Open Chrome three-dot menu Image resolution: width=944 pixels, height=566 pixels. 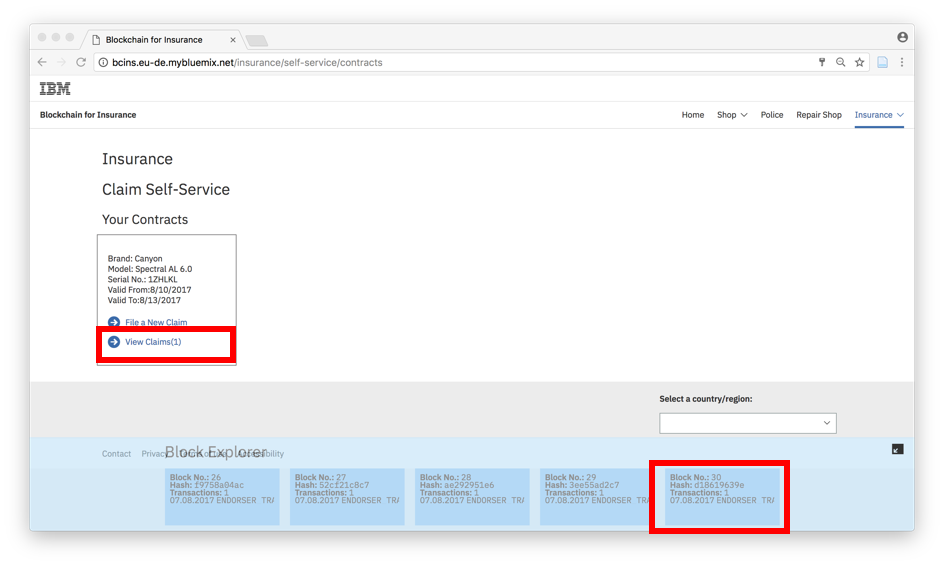click(902, 62)
